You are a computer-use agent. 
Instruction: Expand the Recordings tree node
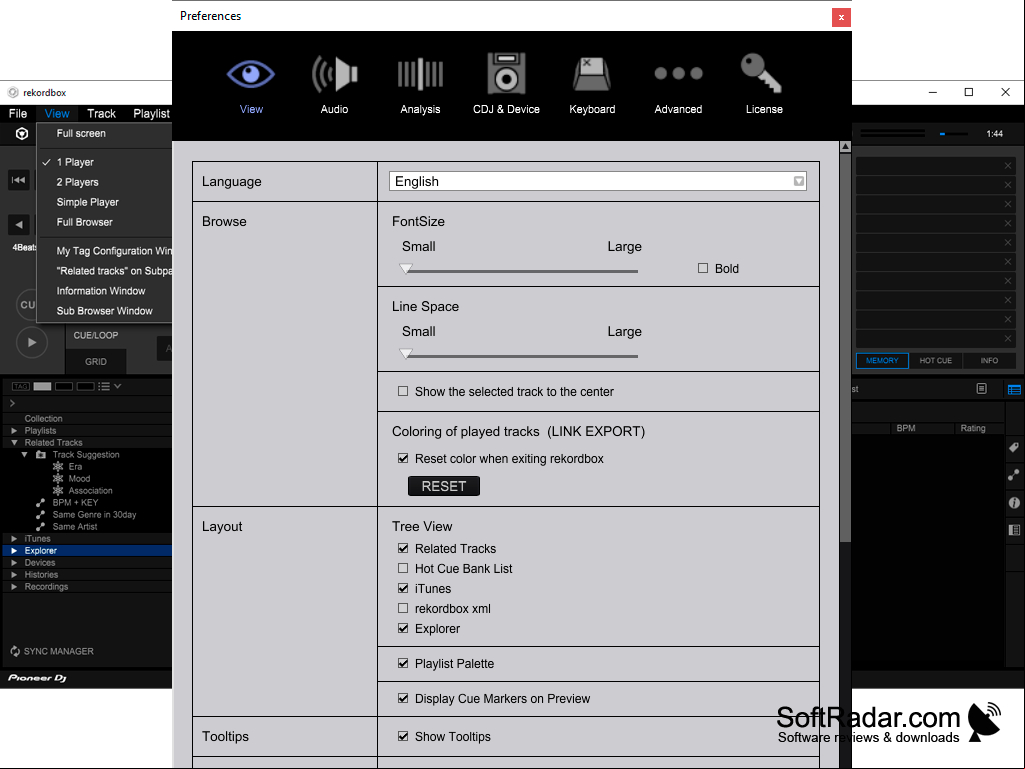(14, 587)
